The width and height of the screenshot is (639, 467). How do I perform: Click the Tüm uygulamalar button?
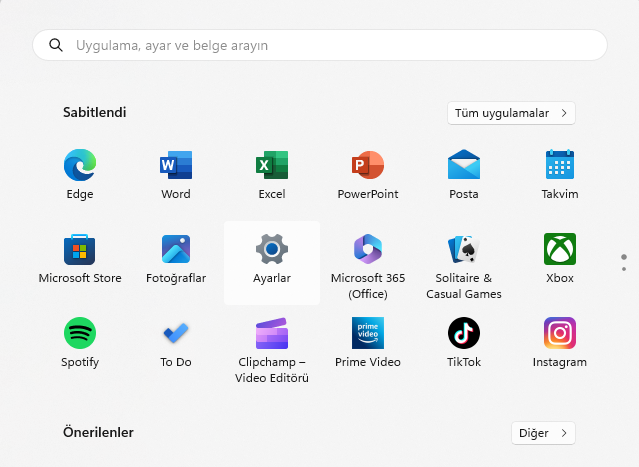(511, 113)
